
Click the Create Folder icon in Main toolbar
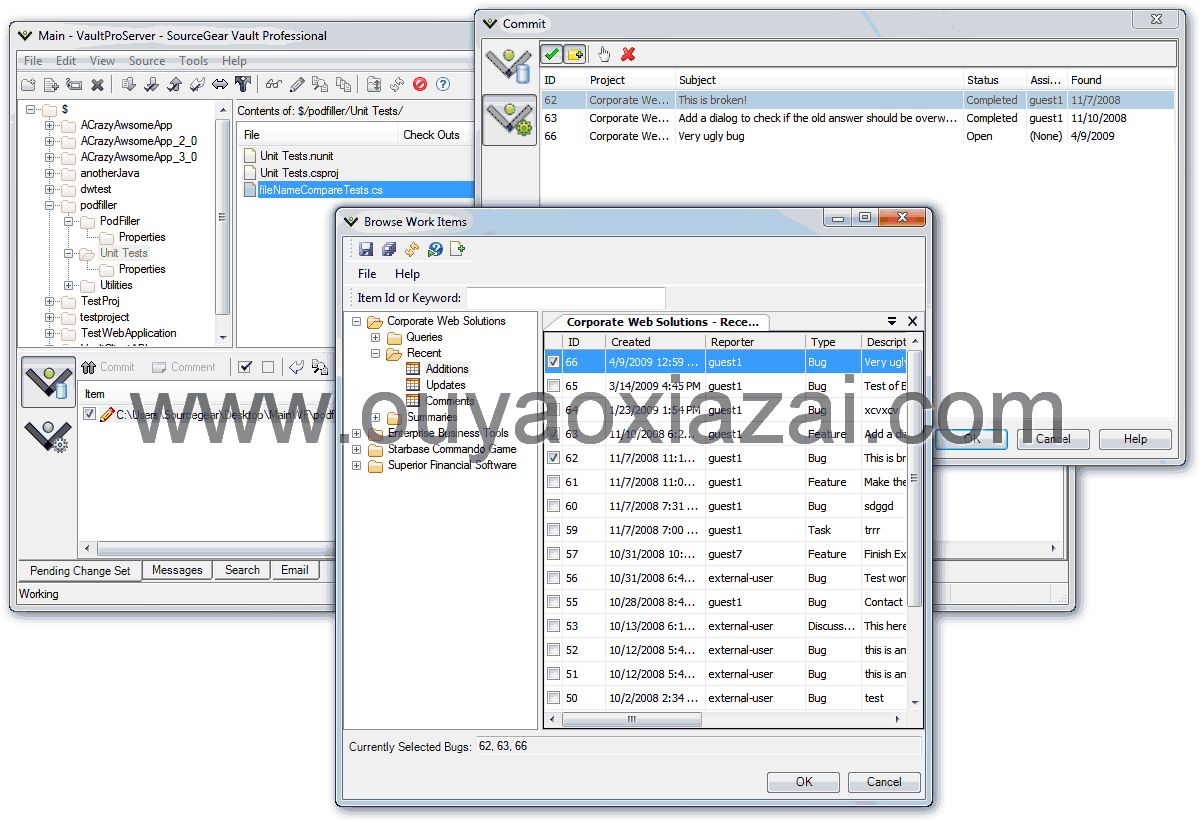(28, 85)
